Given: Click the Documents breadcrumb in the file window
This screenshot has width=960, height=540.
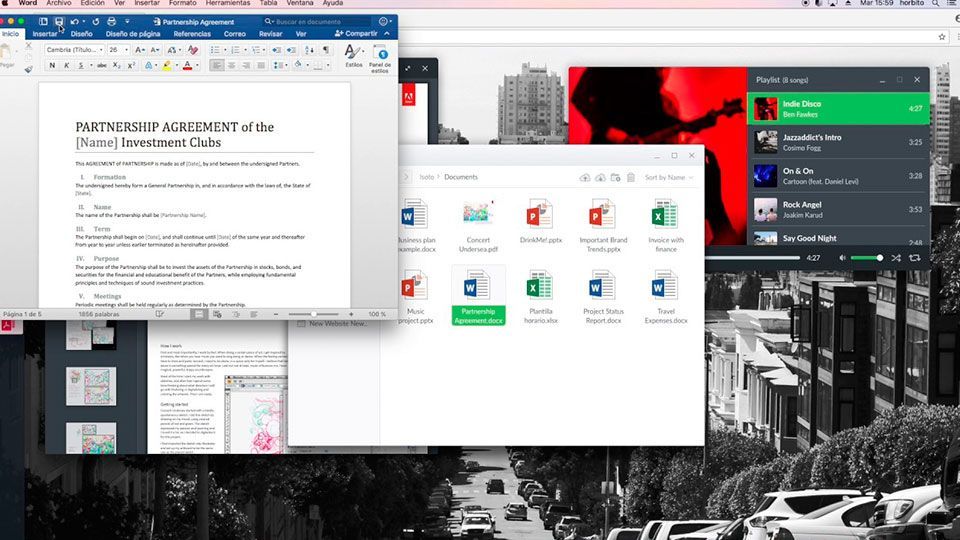Looking at the screenshot, I should coord(461,177).
